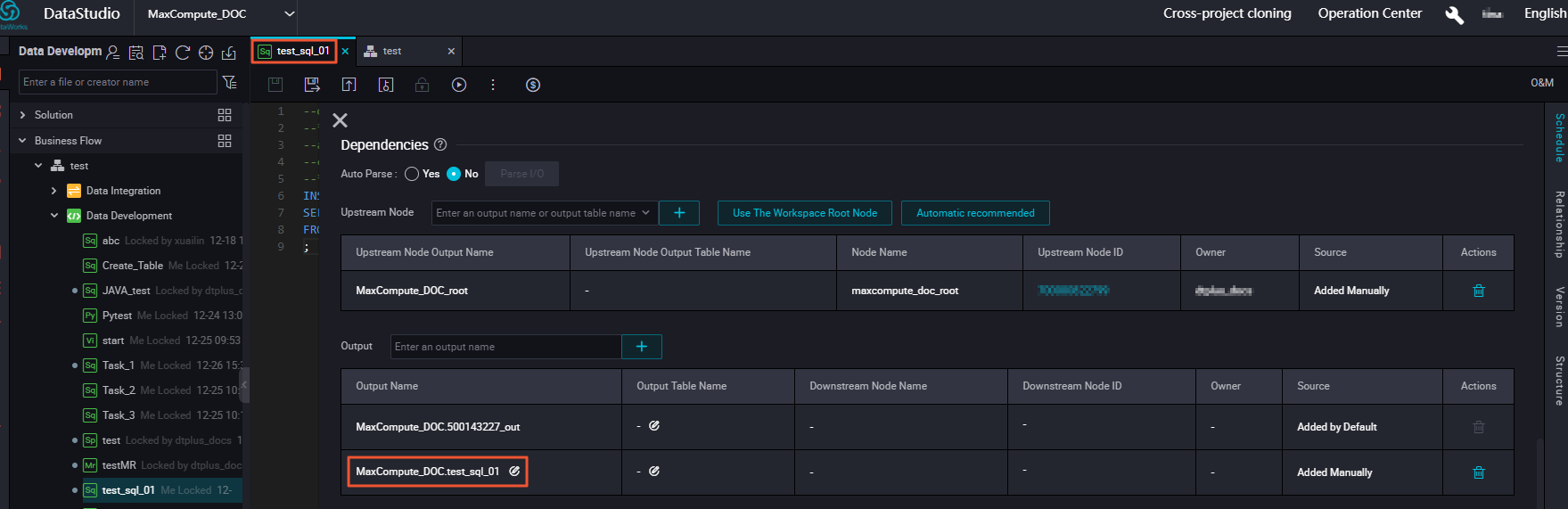Collapse the left panel with handle arrow
1568x509 pixels.
click(245, 385)
